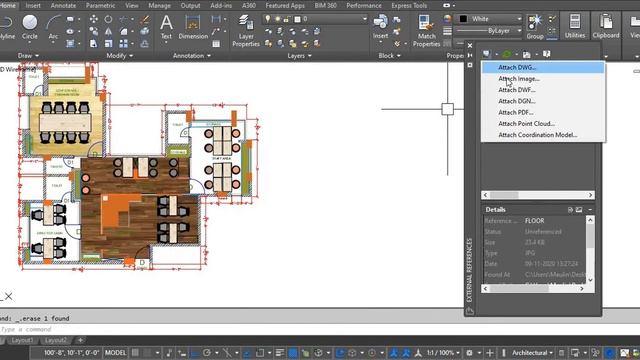Open the Utilities panel
Image resolution: width=640 pixels, height=360 pixels.
point(575,27)
